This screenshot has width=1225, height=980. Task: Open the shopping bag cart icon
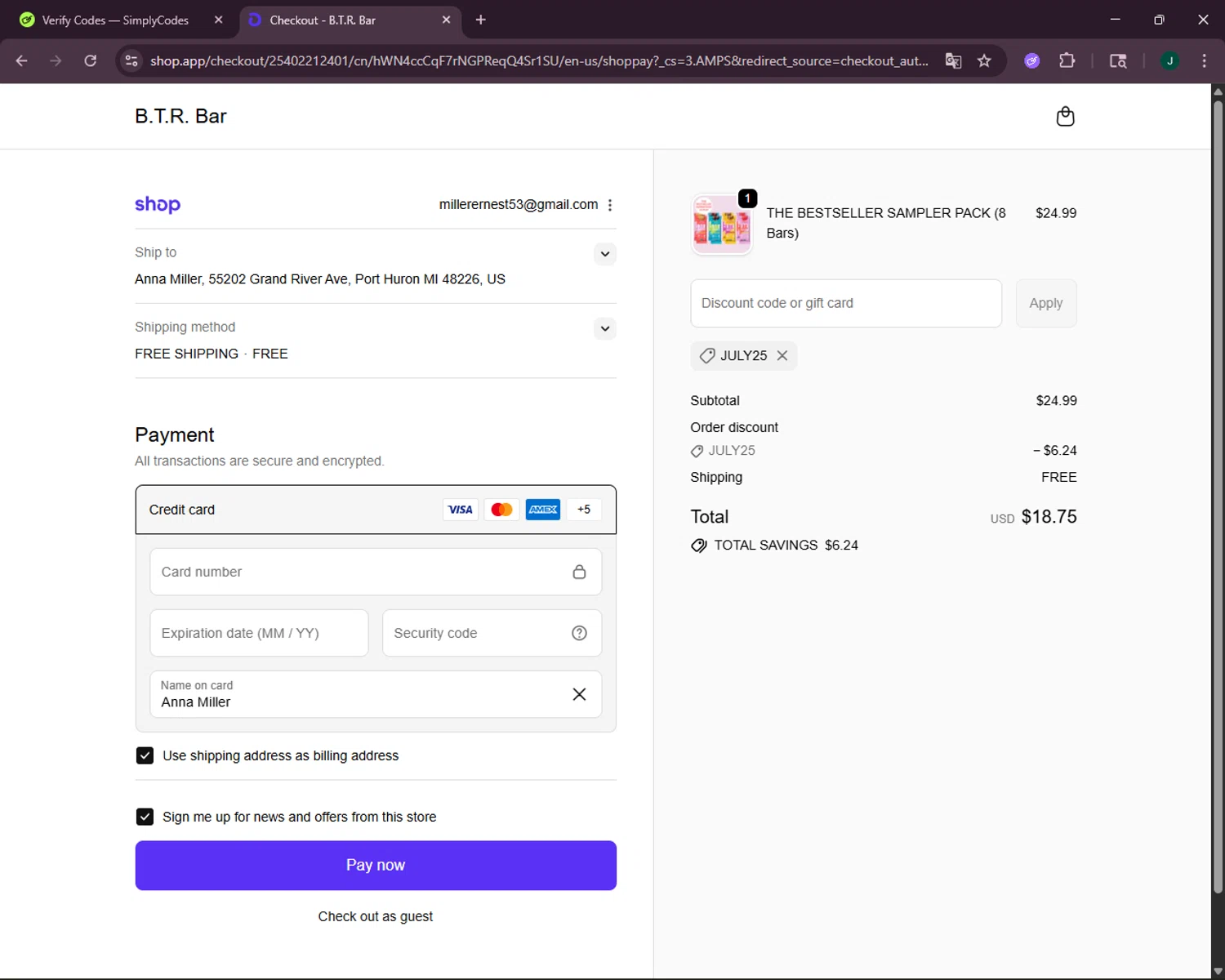[x=1065, y=117]
